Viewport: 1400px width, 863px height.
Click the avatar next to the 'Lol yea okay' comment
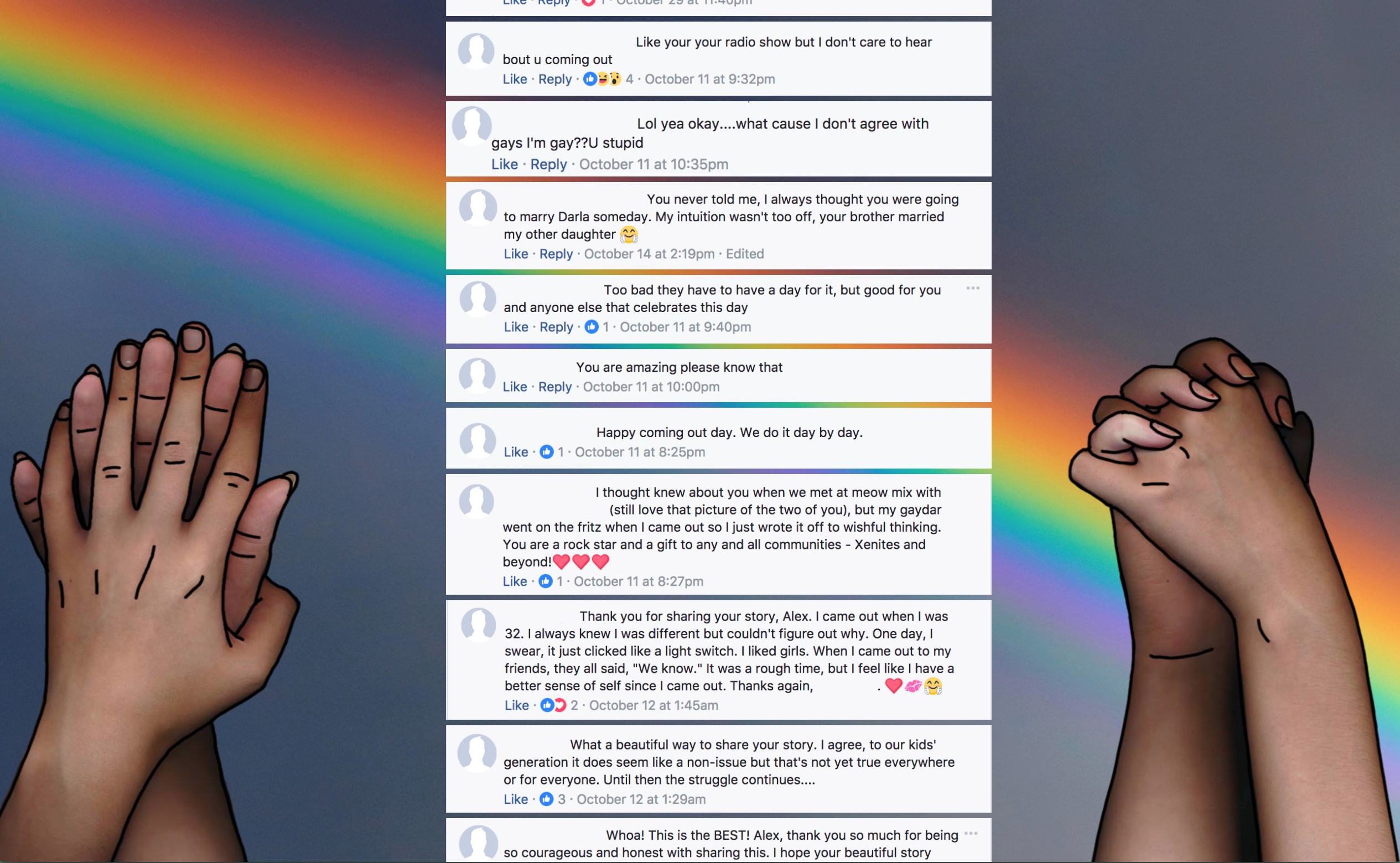tap(472, 126)
